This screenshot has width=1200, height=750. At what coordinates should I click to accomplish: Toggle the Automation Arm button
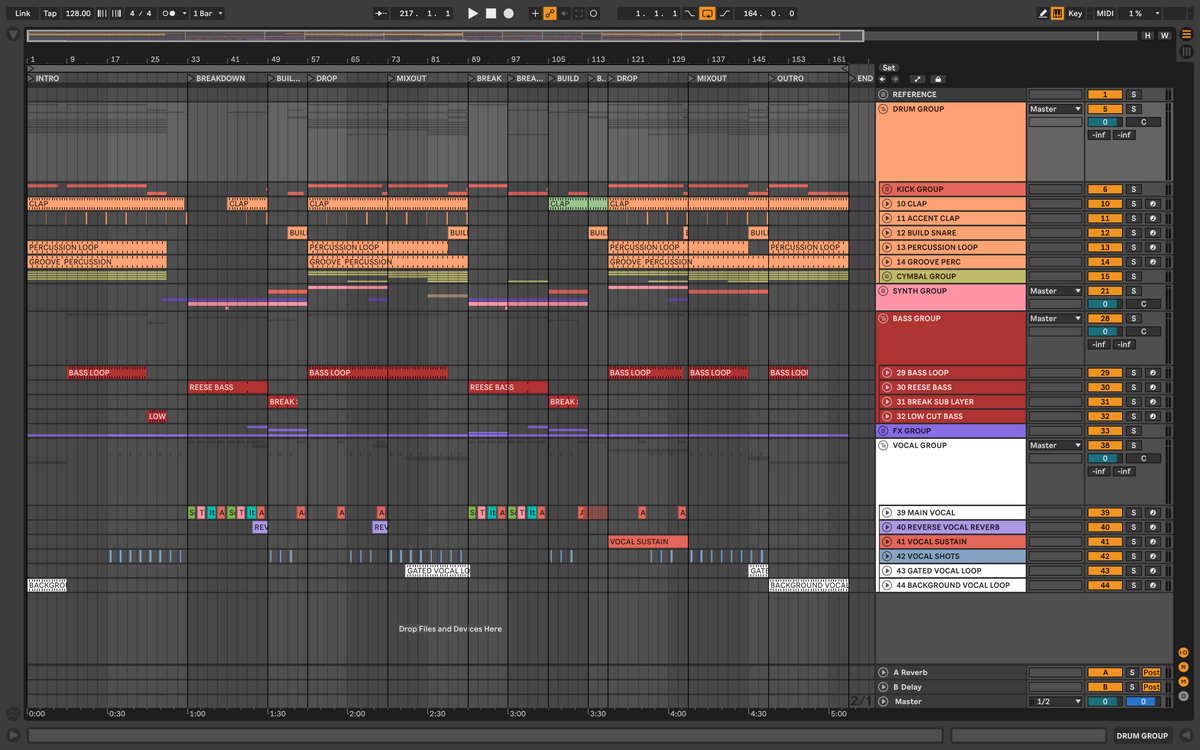click(549, 14)
